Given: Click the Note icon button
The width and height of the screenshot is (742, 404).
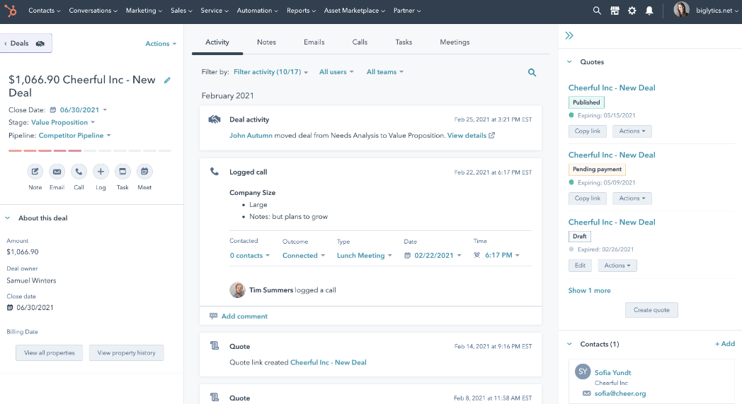Looking at the screenshot, I should 35,171.
